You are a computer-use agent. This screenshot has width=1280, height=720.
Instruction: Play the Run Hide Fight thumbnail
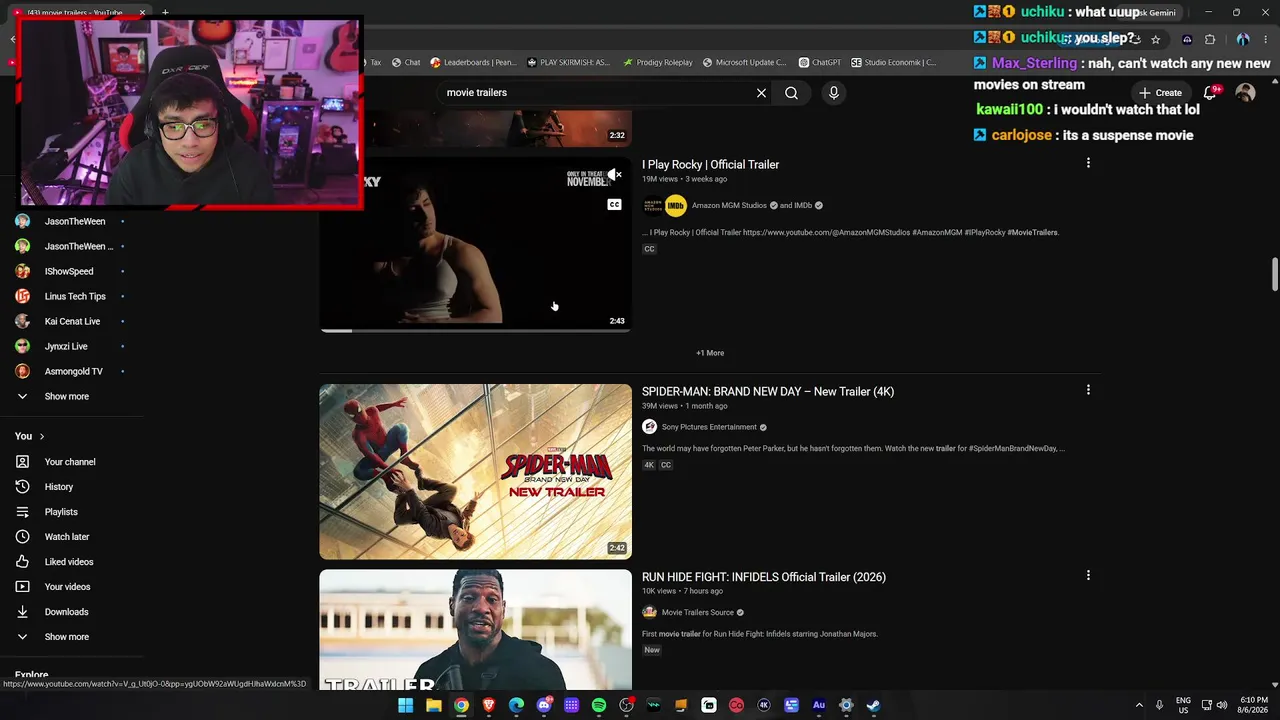coord(475,630)
